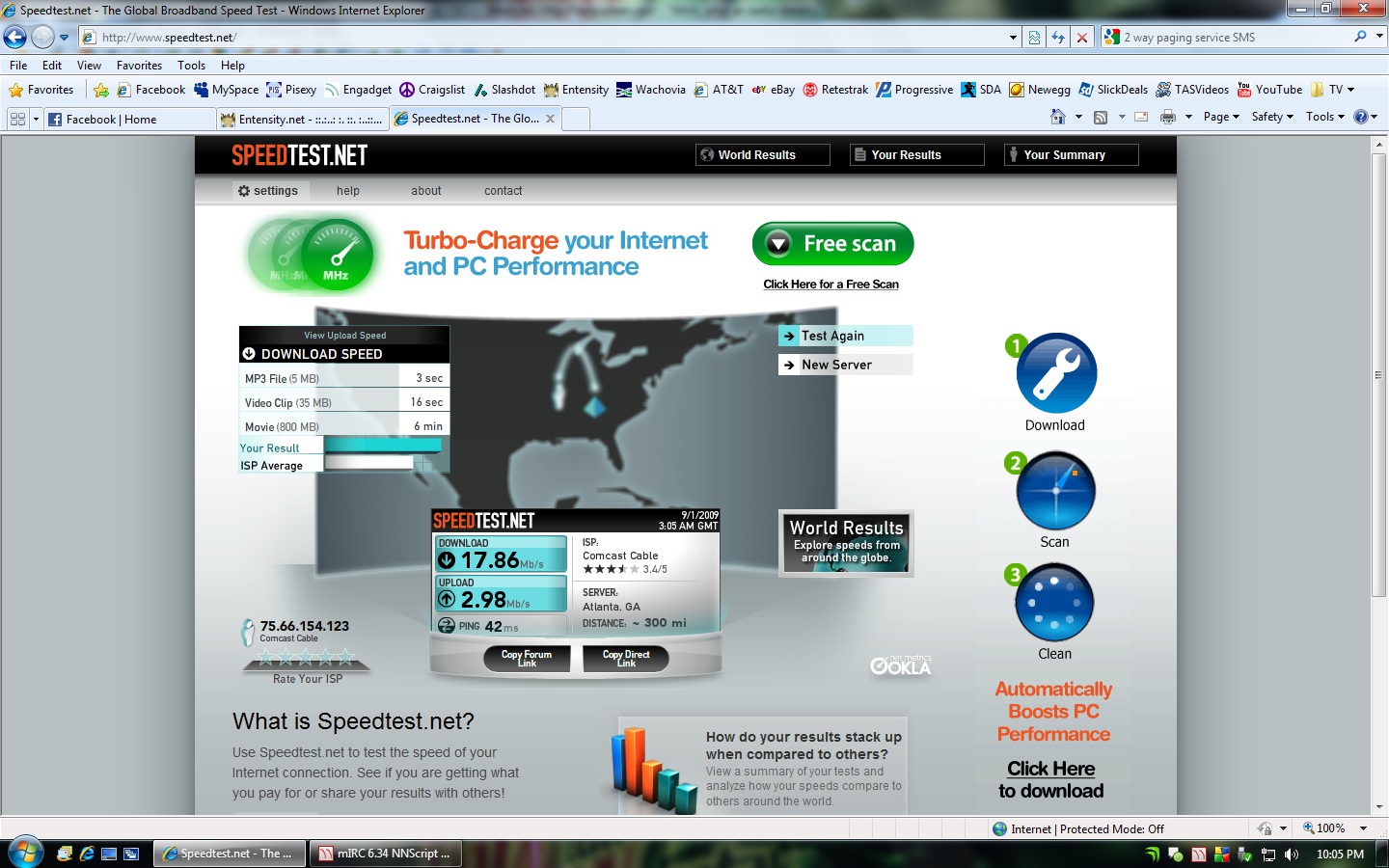This screenshot has width=1389, height=868.
Task: Click the volume speaker tray icon
Action: click(x=1292, y=854)
